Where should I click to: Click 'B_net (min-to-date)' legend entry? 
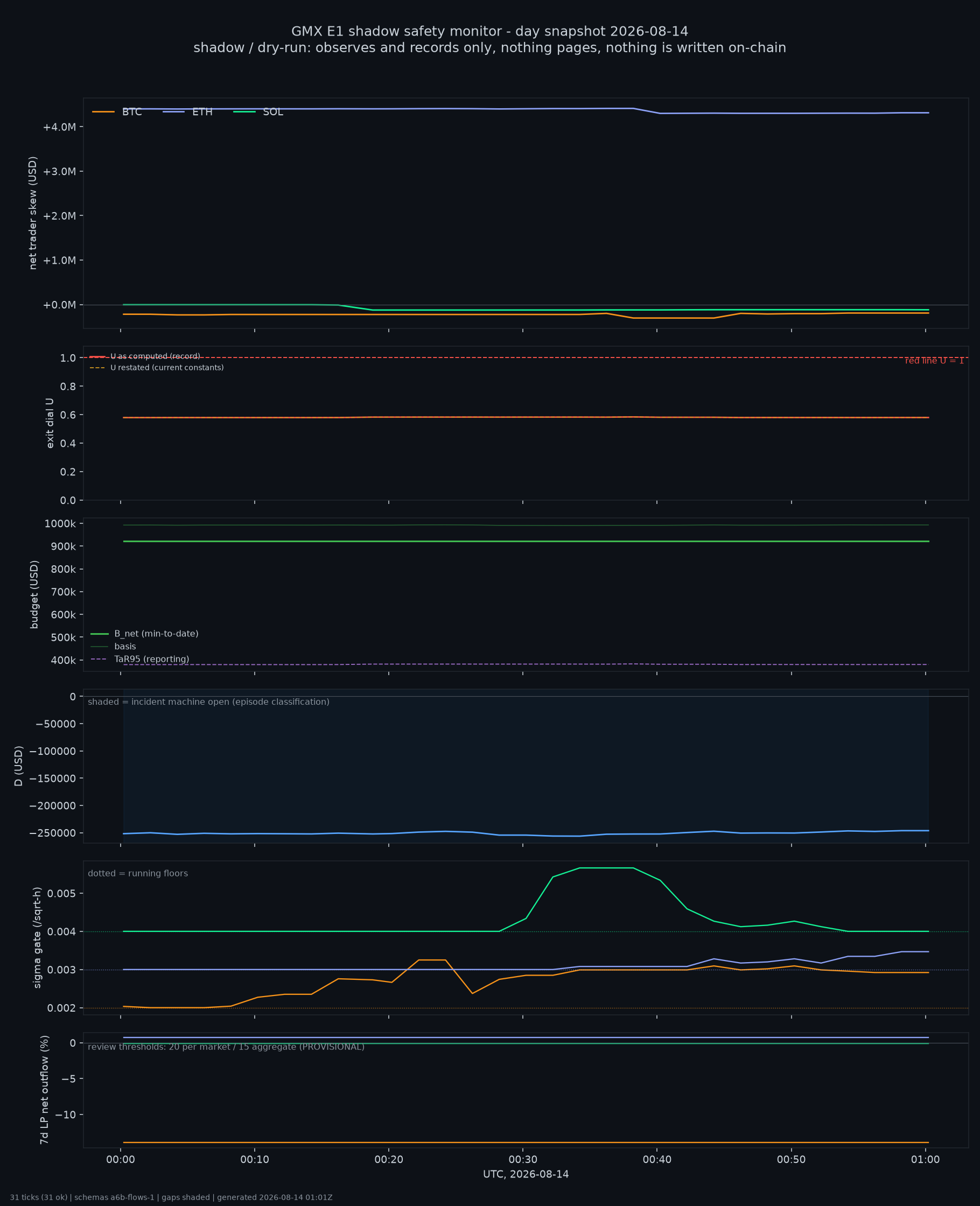[145, 634]
